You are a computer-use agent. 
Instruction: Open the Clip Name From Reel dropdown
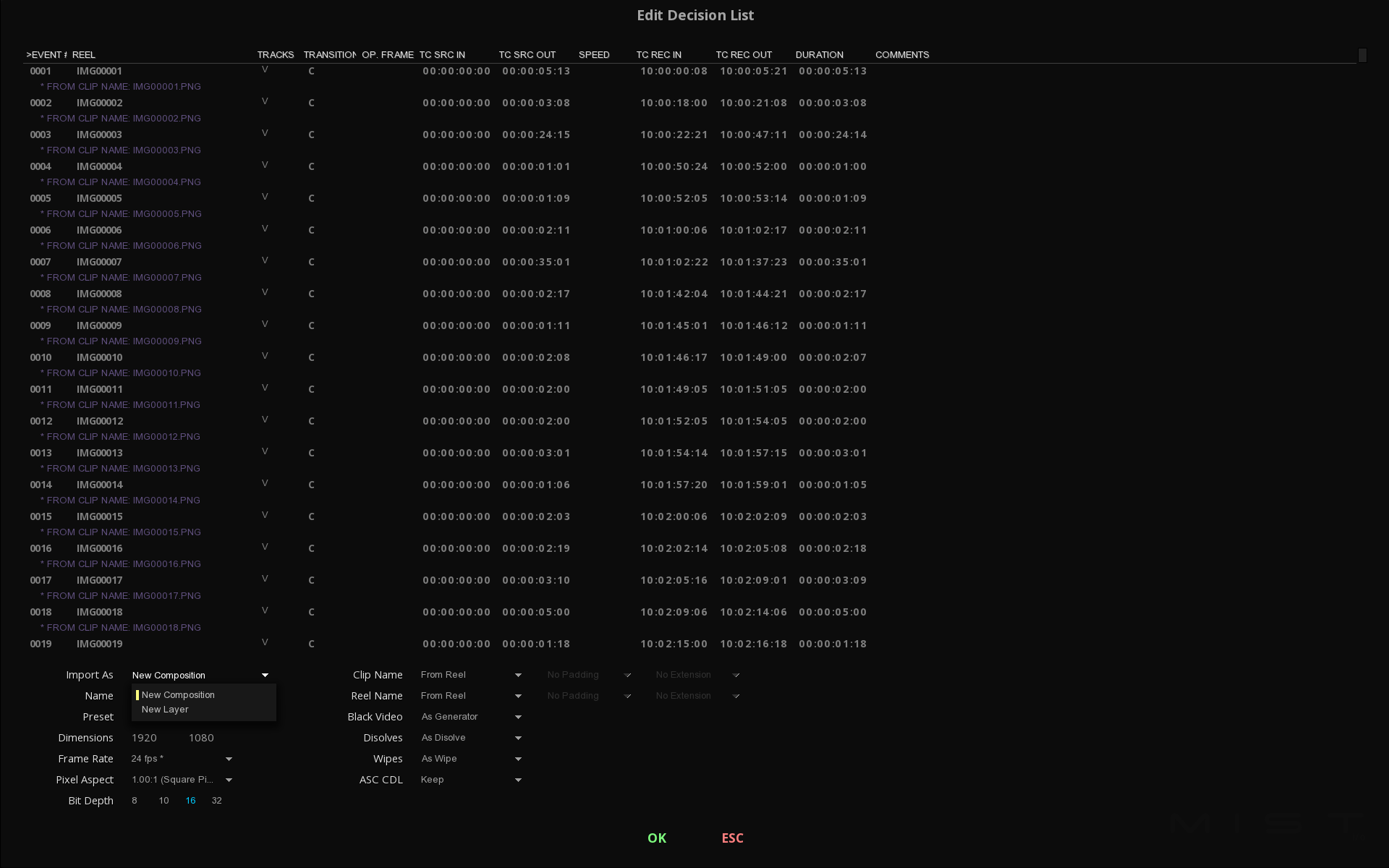518,675
